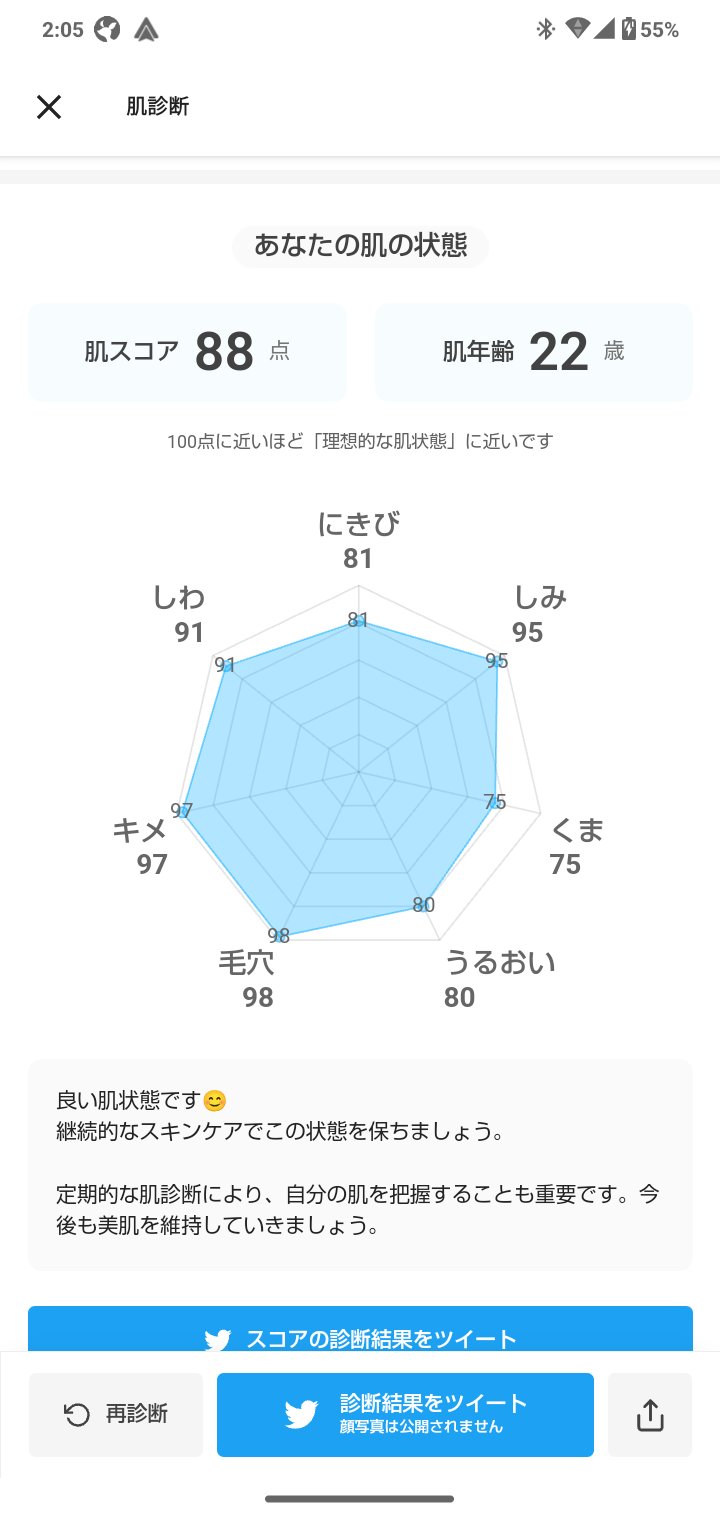Screen dimensions: 720x1520
Task: Close the 肌診断 screen with the X
Action: pyautogui.click(x=47, y=107)
